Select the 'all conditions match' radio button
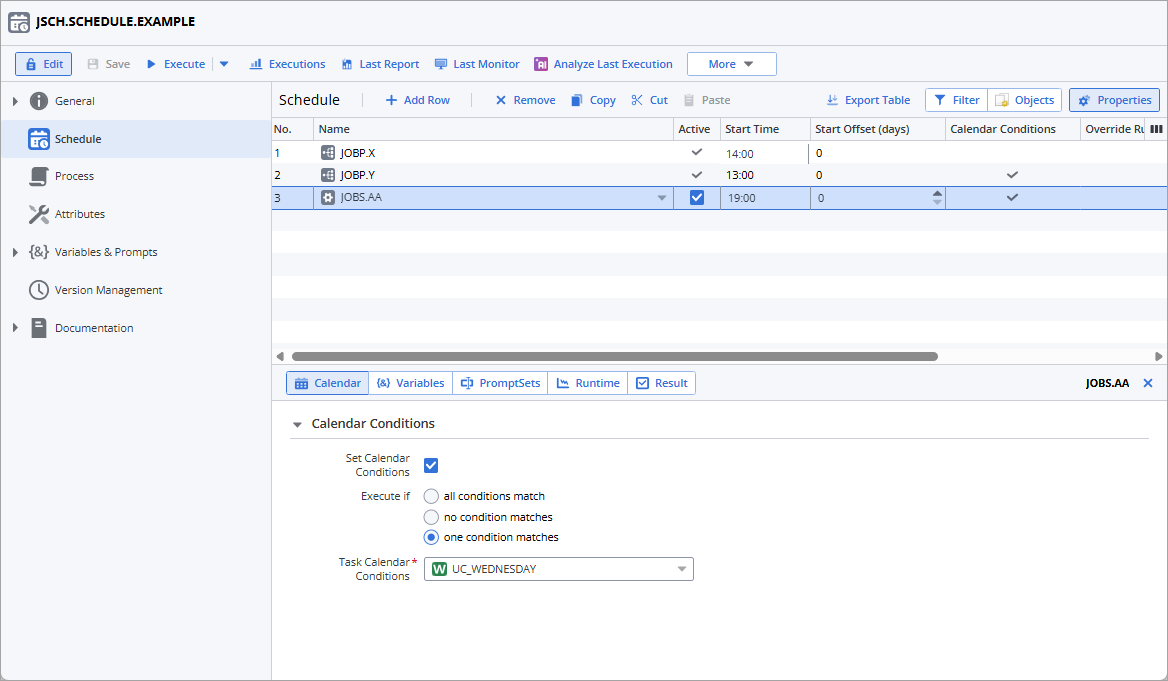The width and height of the screenshot is (1168, 681). (x=430, y=496)
